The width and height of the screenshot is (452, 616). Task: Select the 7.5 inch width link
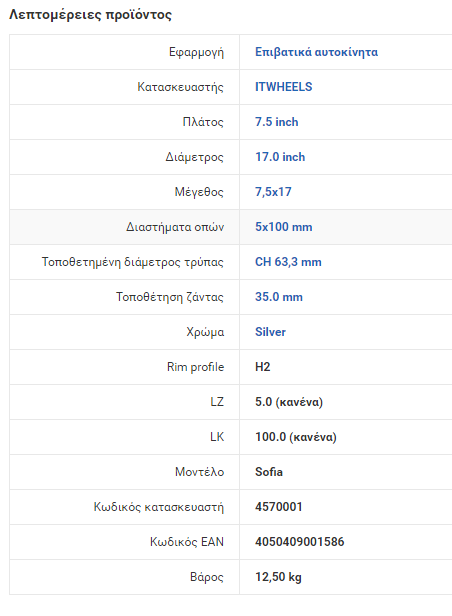[x=276, y=122]
